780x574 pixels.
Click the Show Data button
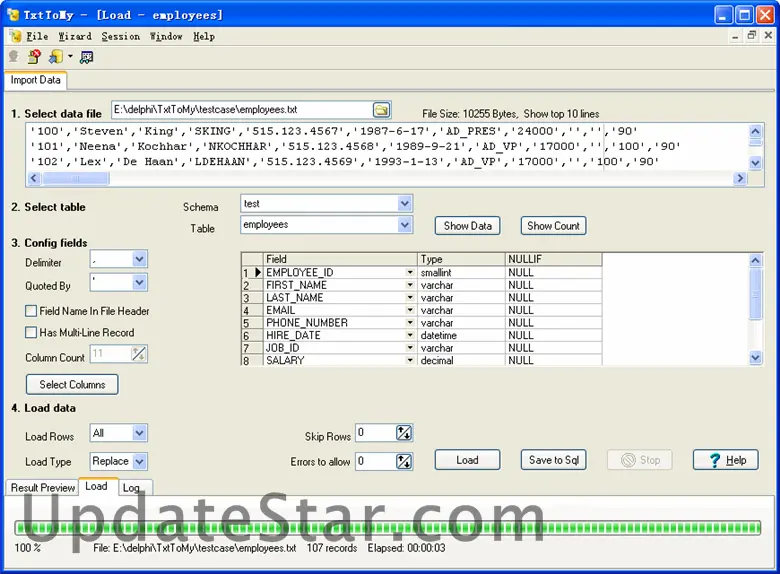(x=467, y=226)
